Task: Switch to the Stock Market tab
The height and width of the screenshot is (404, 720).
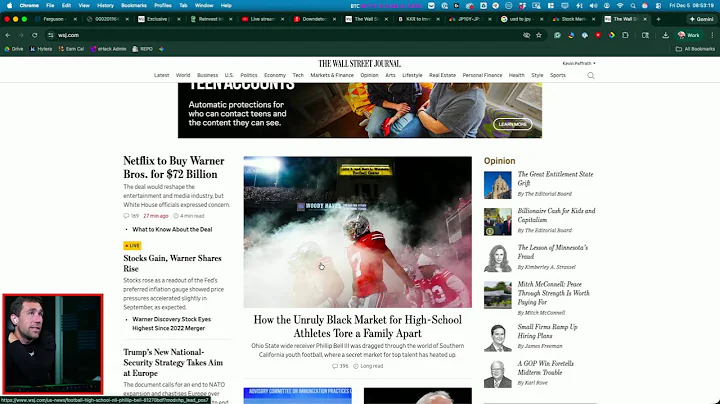Action: [x=571, y=19]
